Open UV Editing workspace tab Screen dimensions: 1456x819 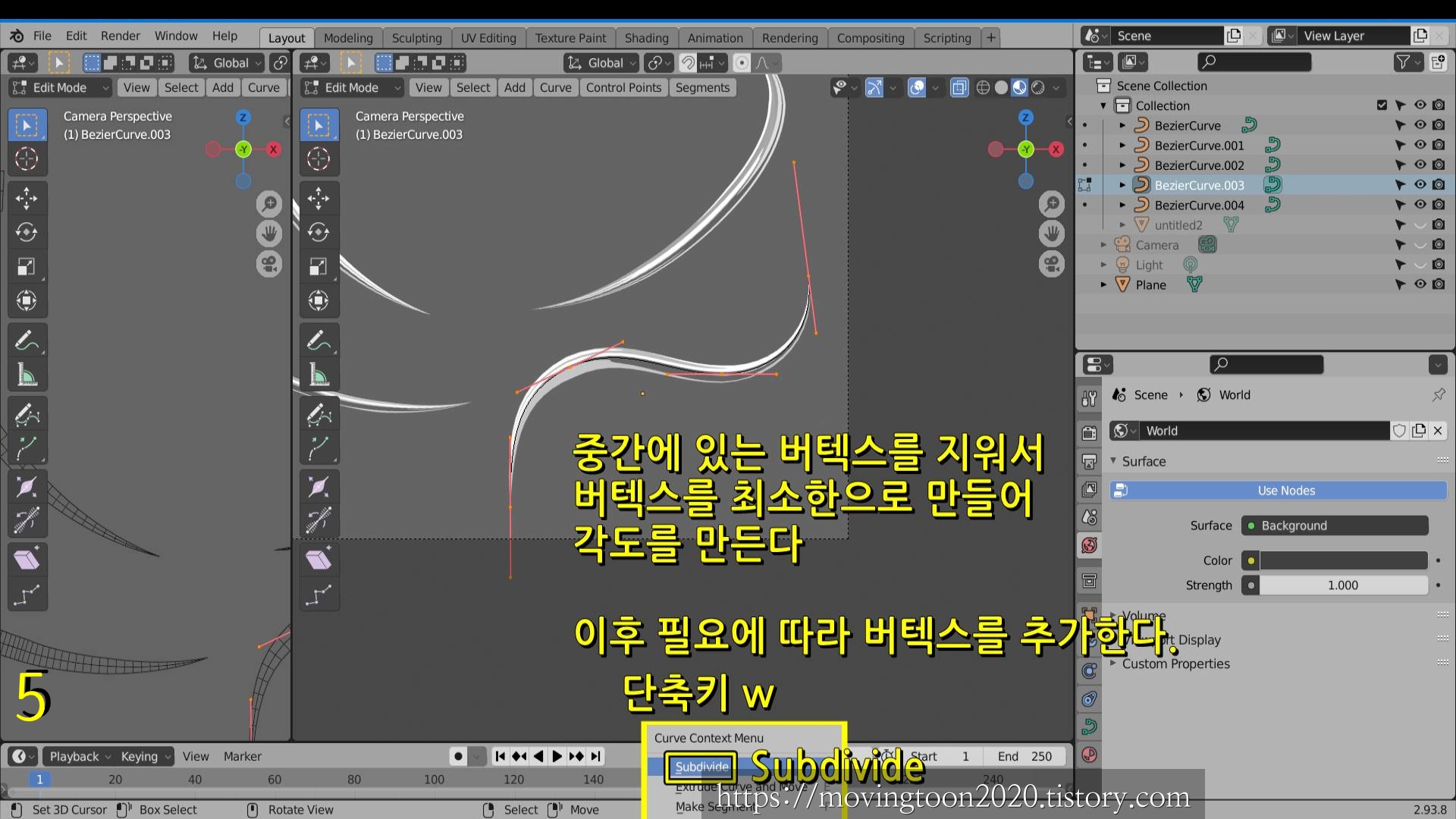point(488,38)
